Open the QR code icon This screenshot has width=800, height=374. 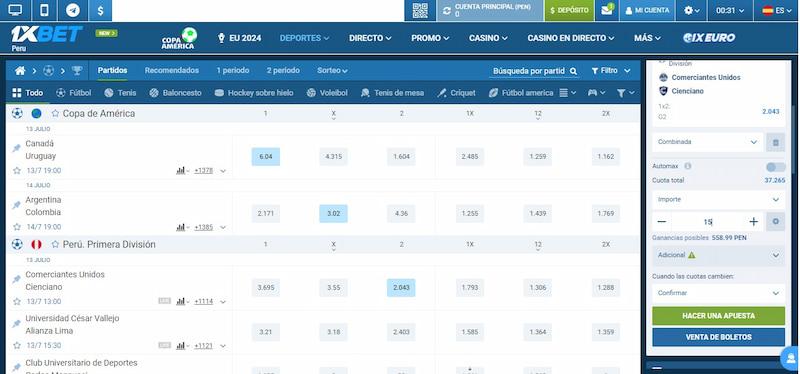click(x=420, y=10)
